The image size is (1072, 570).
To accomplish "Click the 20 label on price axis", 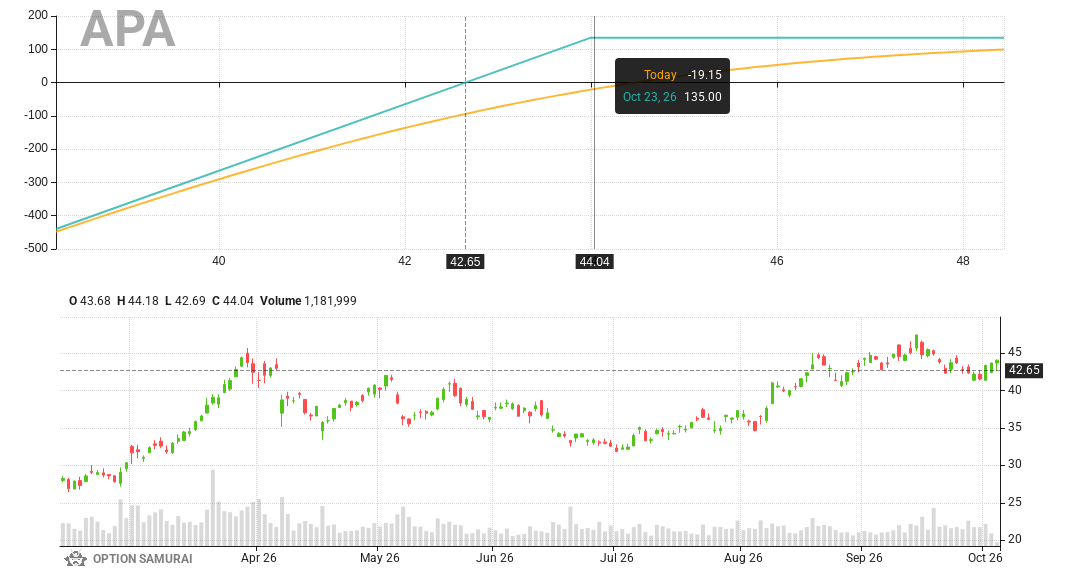I will point(1015,539).
